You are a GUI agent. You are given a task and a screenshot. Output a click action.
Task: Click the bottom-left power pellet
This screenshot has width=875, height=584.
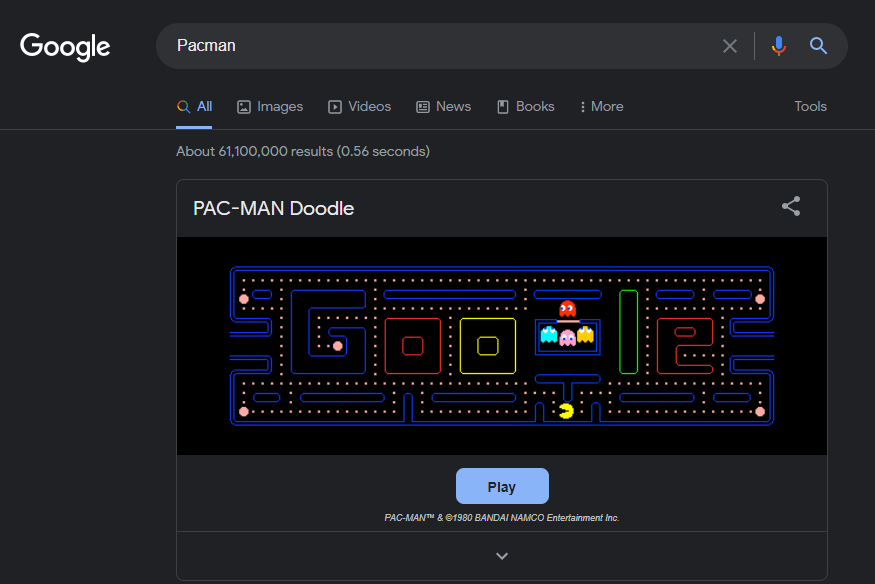244,412
